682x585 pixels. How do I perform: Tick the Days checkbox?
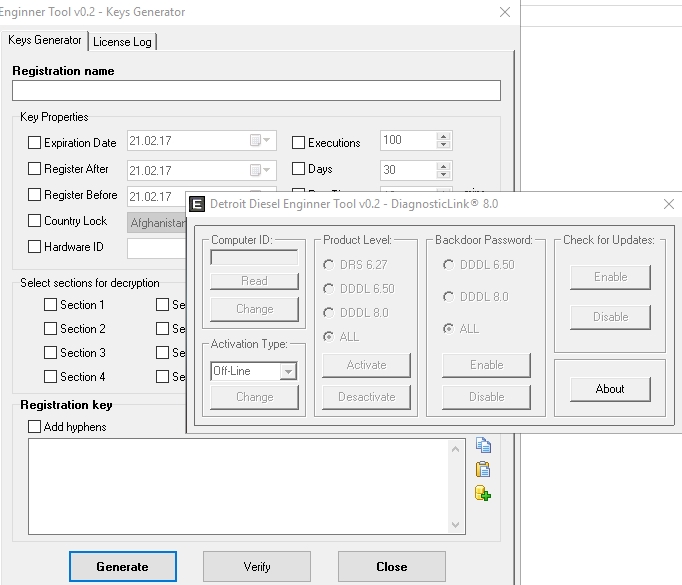pyautogui.click(x=298, y=168)
